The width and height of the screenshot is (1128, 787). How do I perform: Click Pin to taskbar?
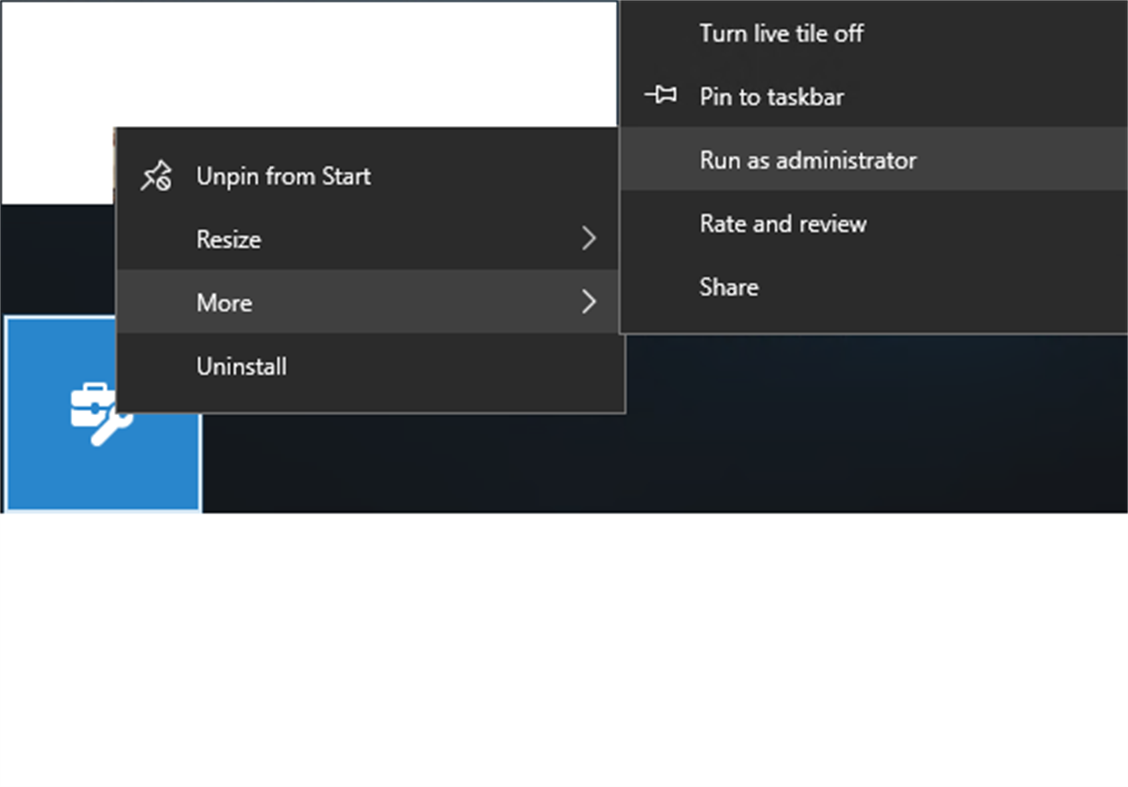point(770,96)
